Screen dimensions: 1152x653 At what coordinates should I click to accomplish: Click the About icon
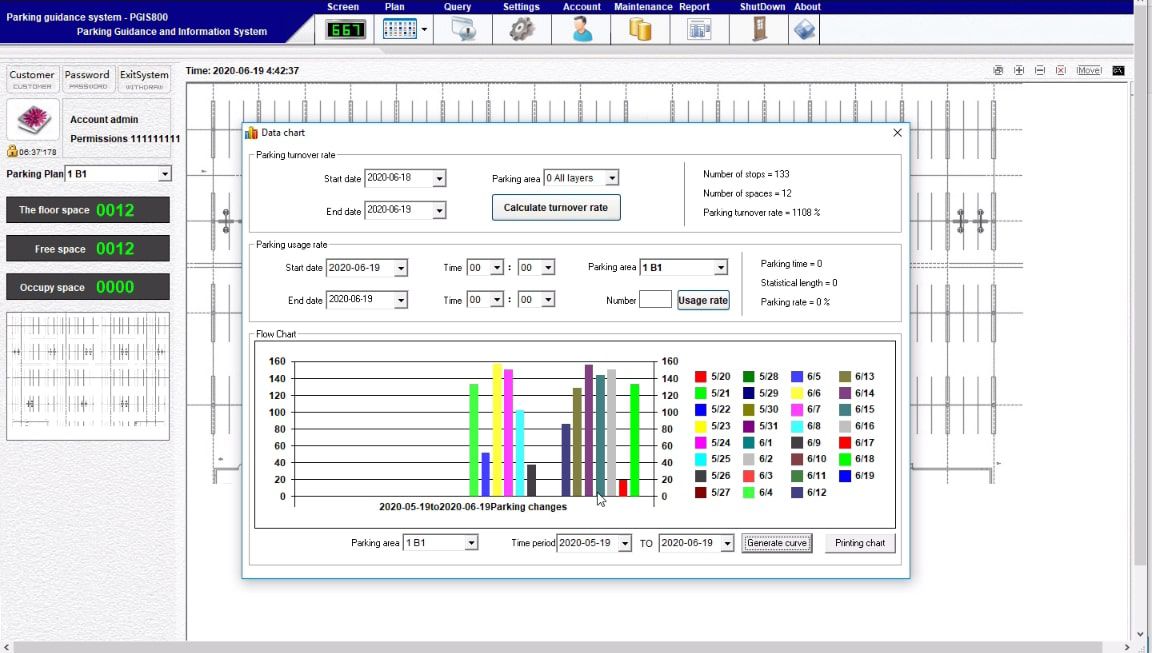(x=804, y=30)
